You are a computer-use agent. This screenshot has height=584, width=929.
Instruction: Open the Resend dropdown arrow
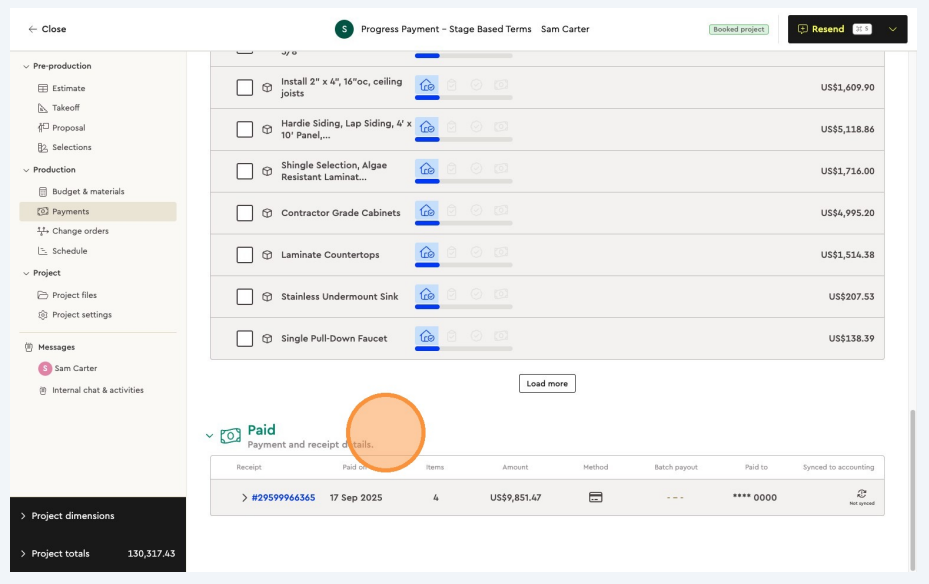tap(892, 29)
